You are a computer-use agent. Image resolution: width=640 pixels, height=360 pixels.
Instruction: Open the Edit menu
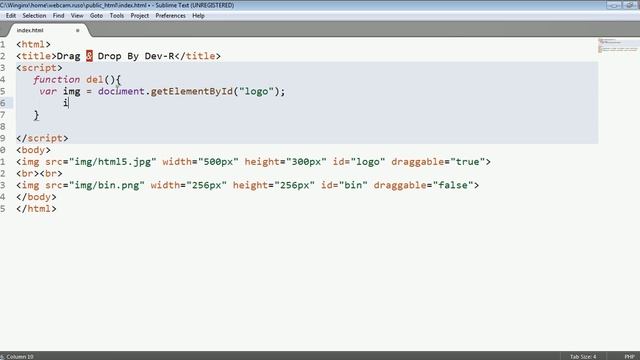(11, 16)
